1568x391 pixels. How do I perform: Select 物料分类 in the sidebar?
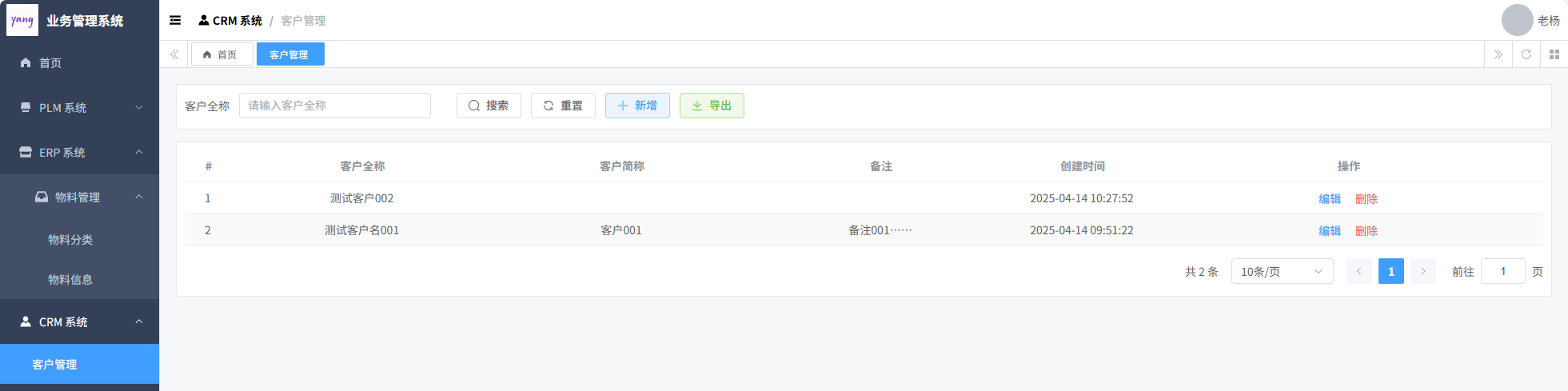(x=70, y=240)
